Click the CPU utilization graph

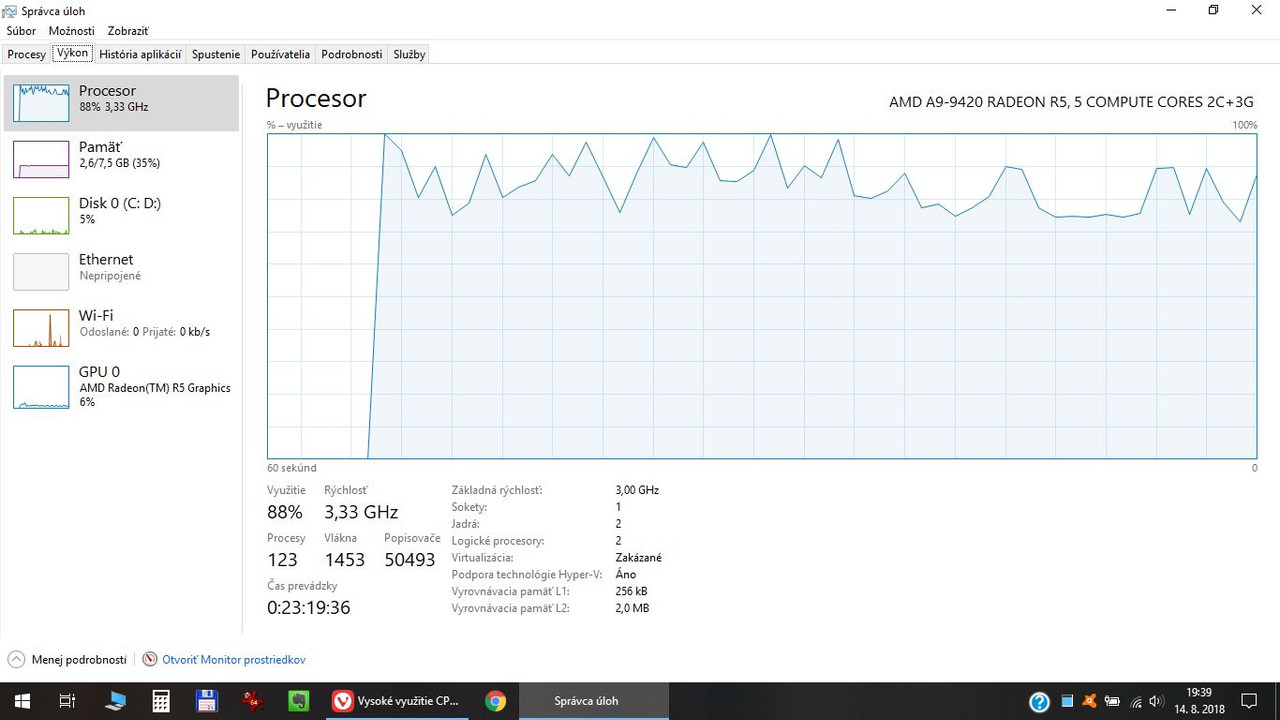762,296
